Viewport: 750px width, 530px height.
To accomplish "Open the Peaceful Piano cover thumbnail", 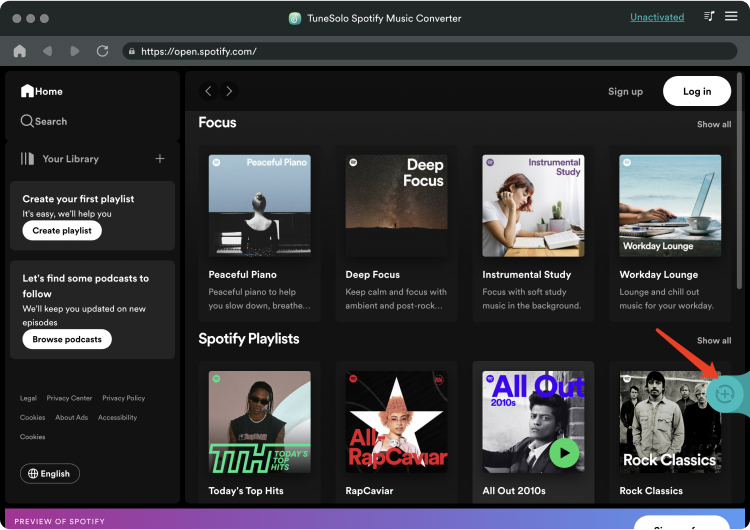I will click(260, 206).
